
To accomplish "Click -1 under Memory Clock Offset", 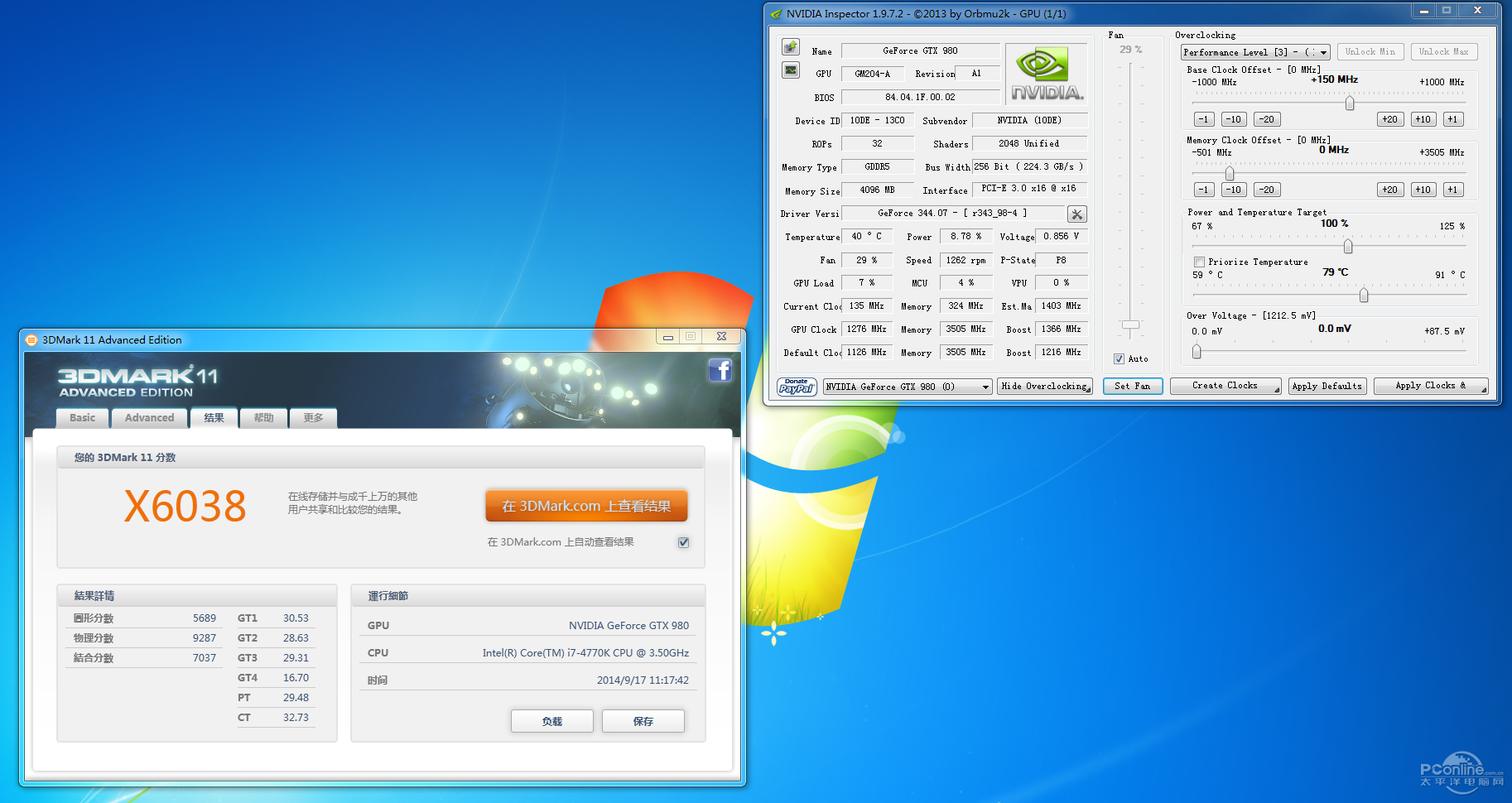I will [x=1204, y=190].
